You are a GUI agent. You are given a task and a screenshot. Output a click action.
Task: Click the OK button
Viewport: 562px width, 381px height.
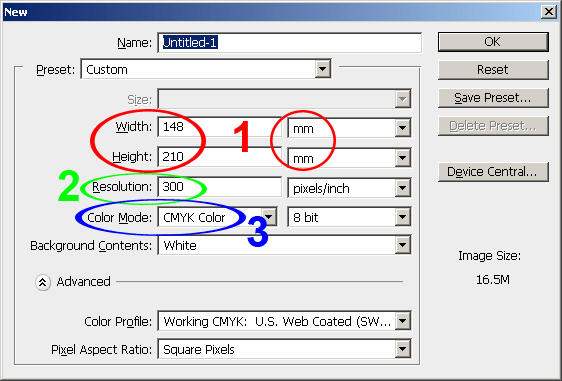pos(493,42)
